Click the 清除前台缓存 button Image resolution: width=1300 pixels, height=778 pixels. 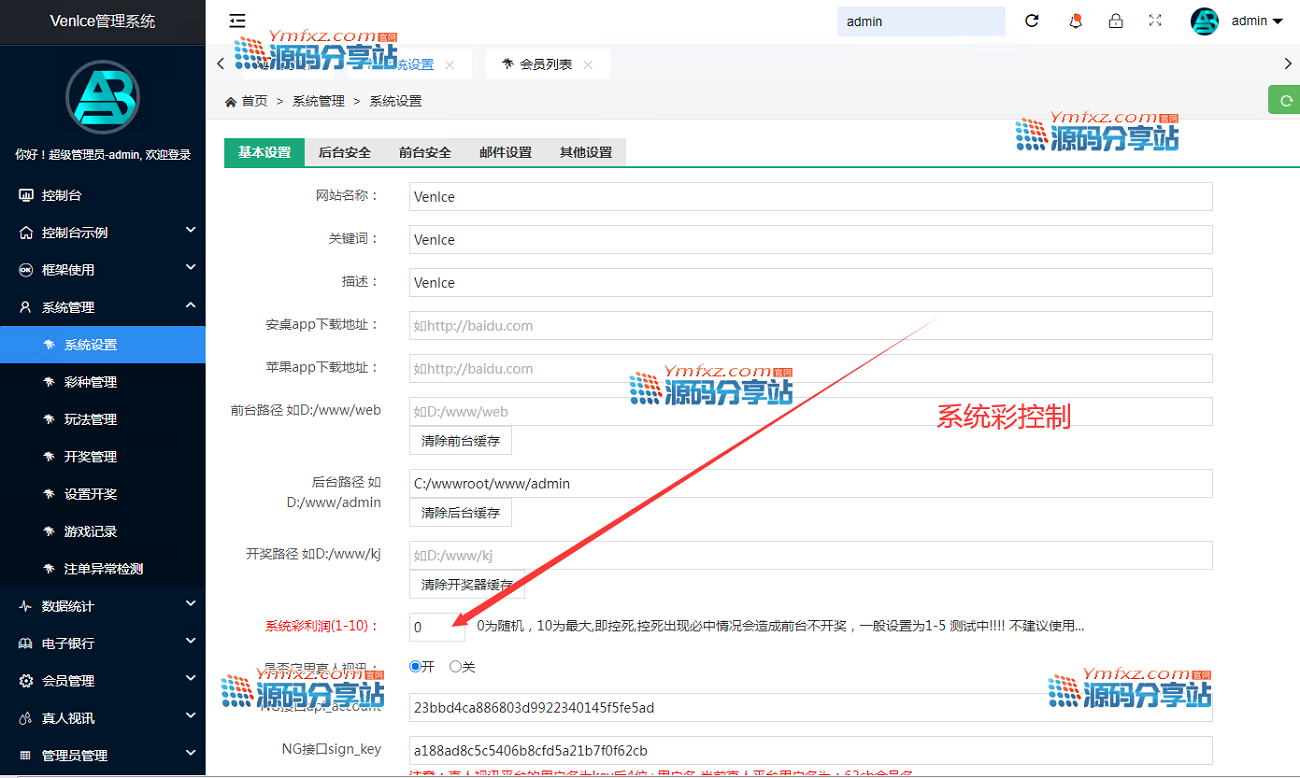click(x=460, y=440)
